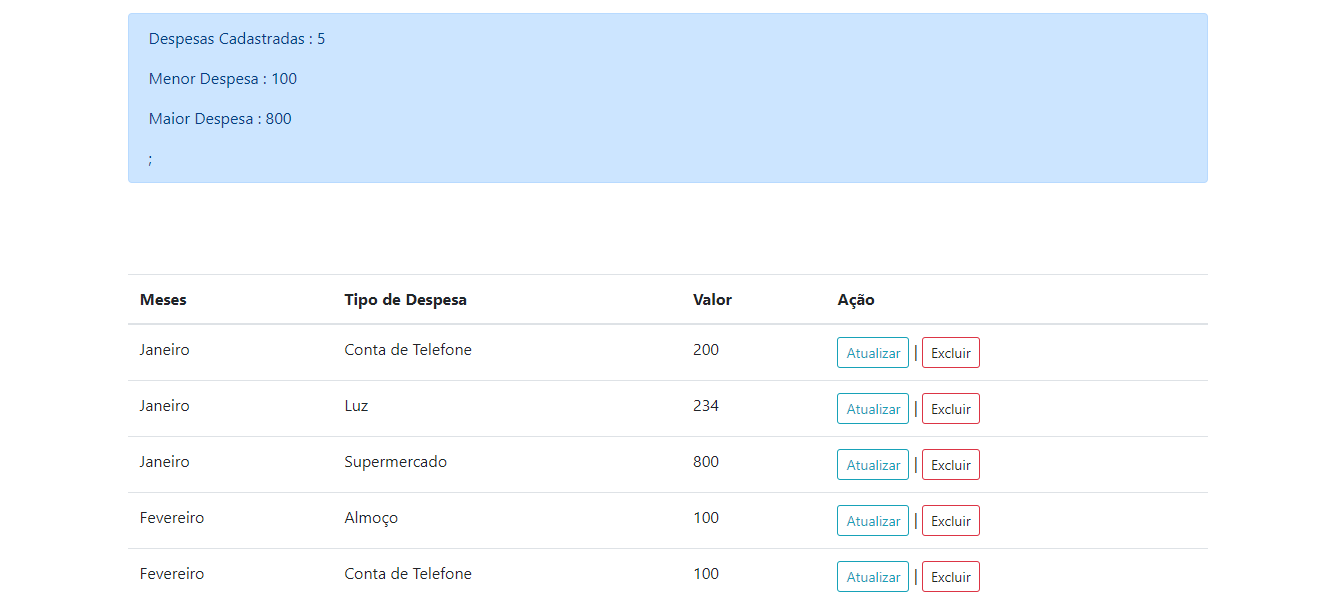
Task: Click the Ação column header
Action: pos(856,299)
